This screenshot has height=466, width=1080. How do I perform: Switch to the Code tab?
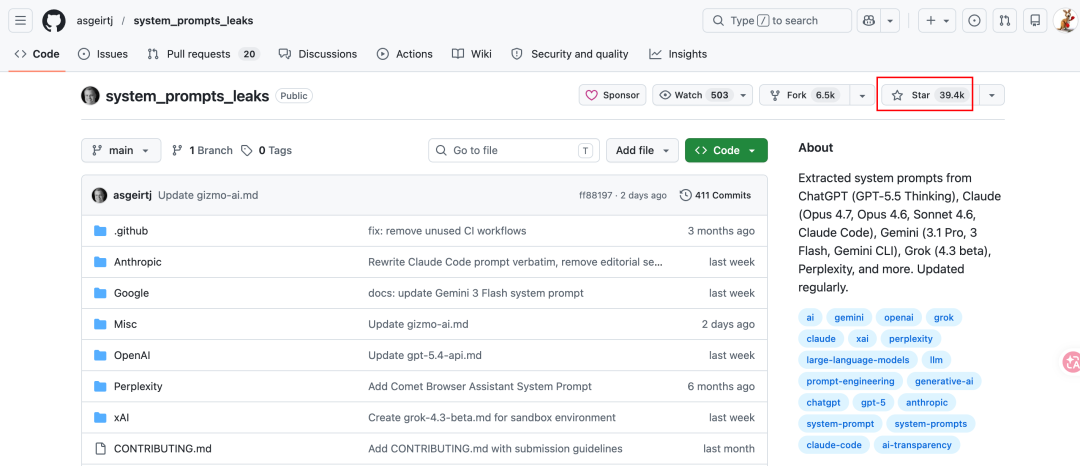[x=37, y=54]
